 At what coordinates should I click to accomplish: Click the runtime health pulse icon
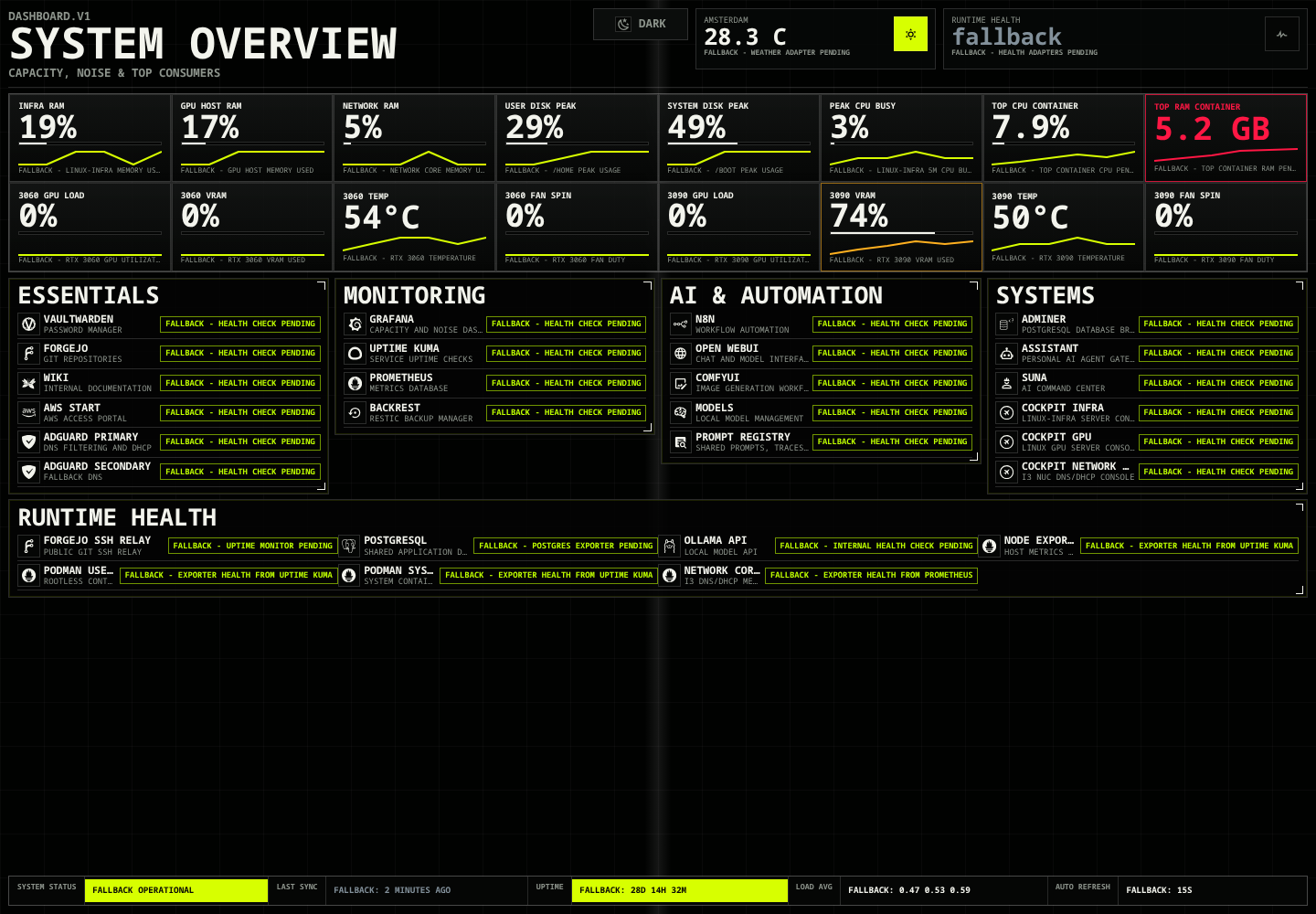coord(1282,34)
